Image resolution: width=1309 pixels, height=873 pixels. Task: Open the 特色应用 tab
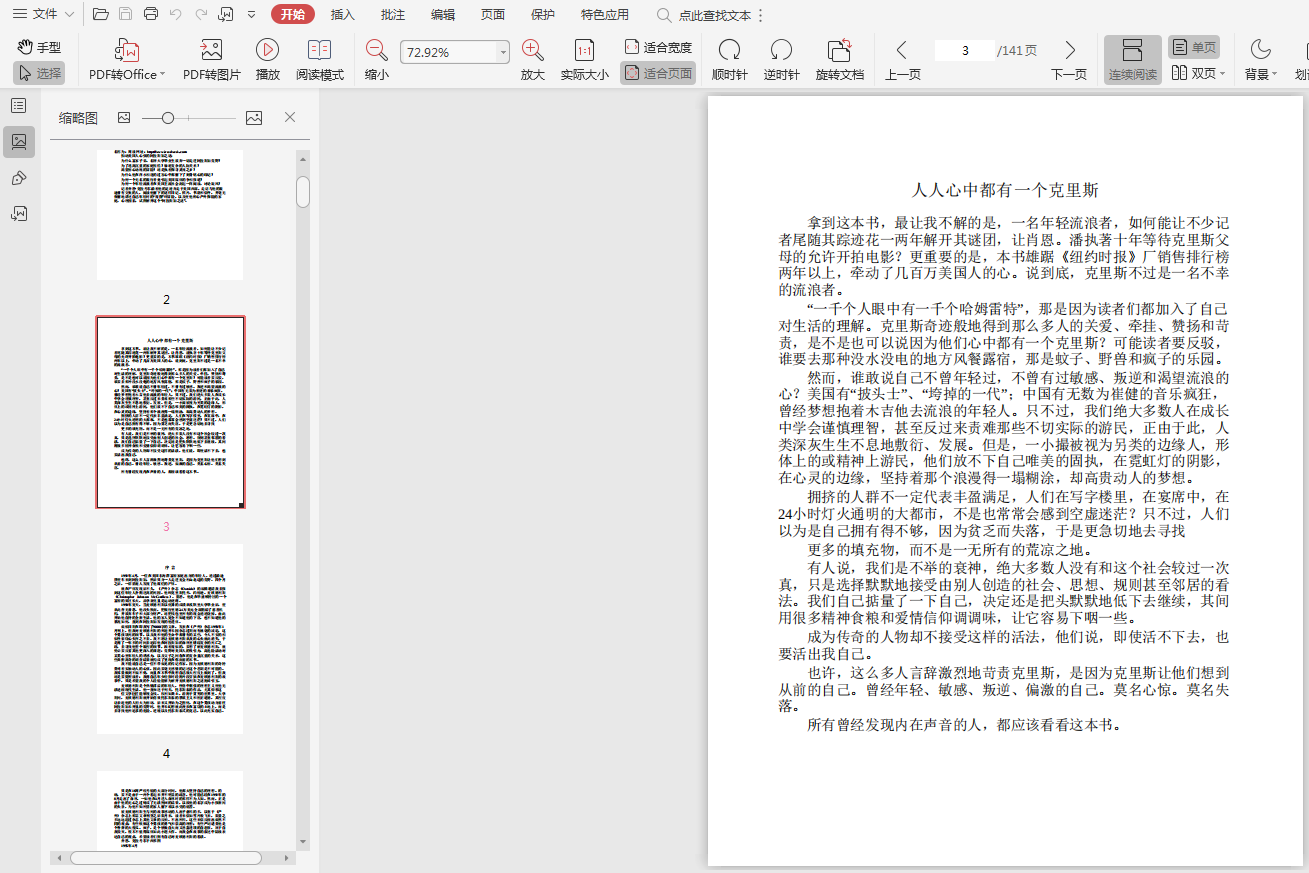click(x=605, y=14)
